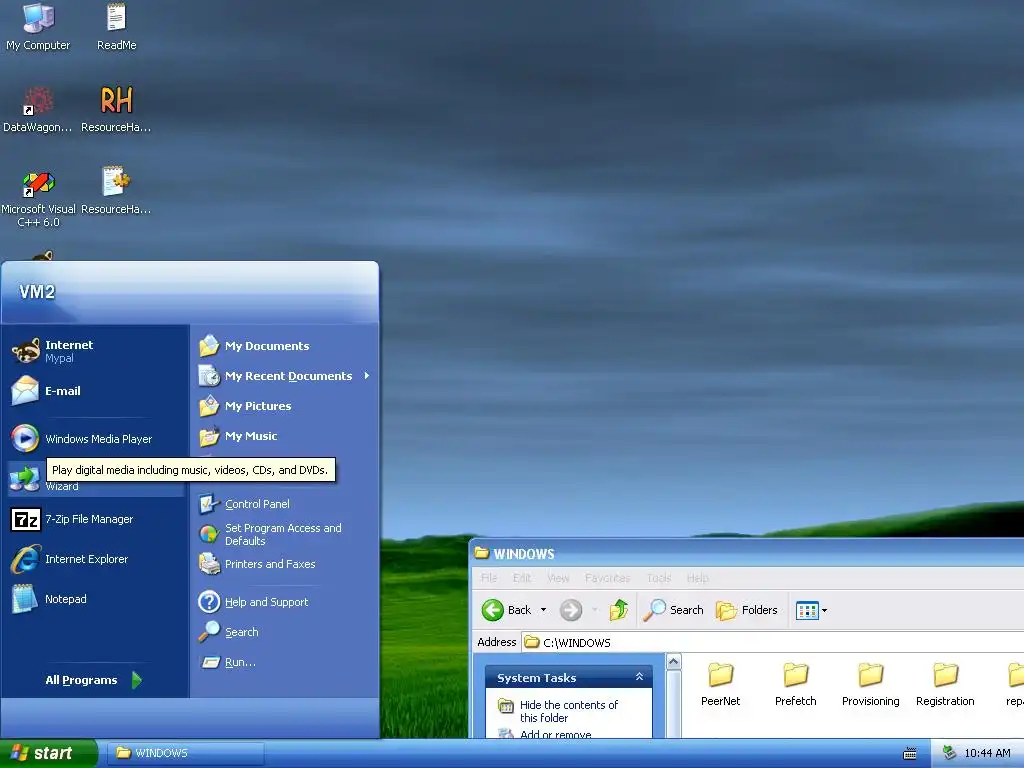Click the C:\WINDOWS address field
The width and height of the screenshot is (1024, 768).
[773, 642]
